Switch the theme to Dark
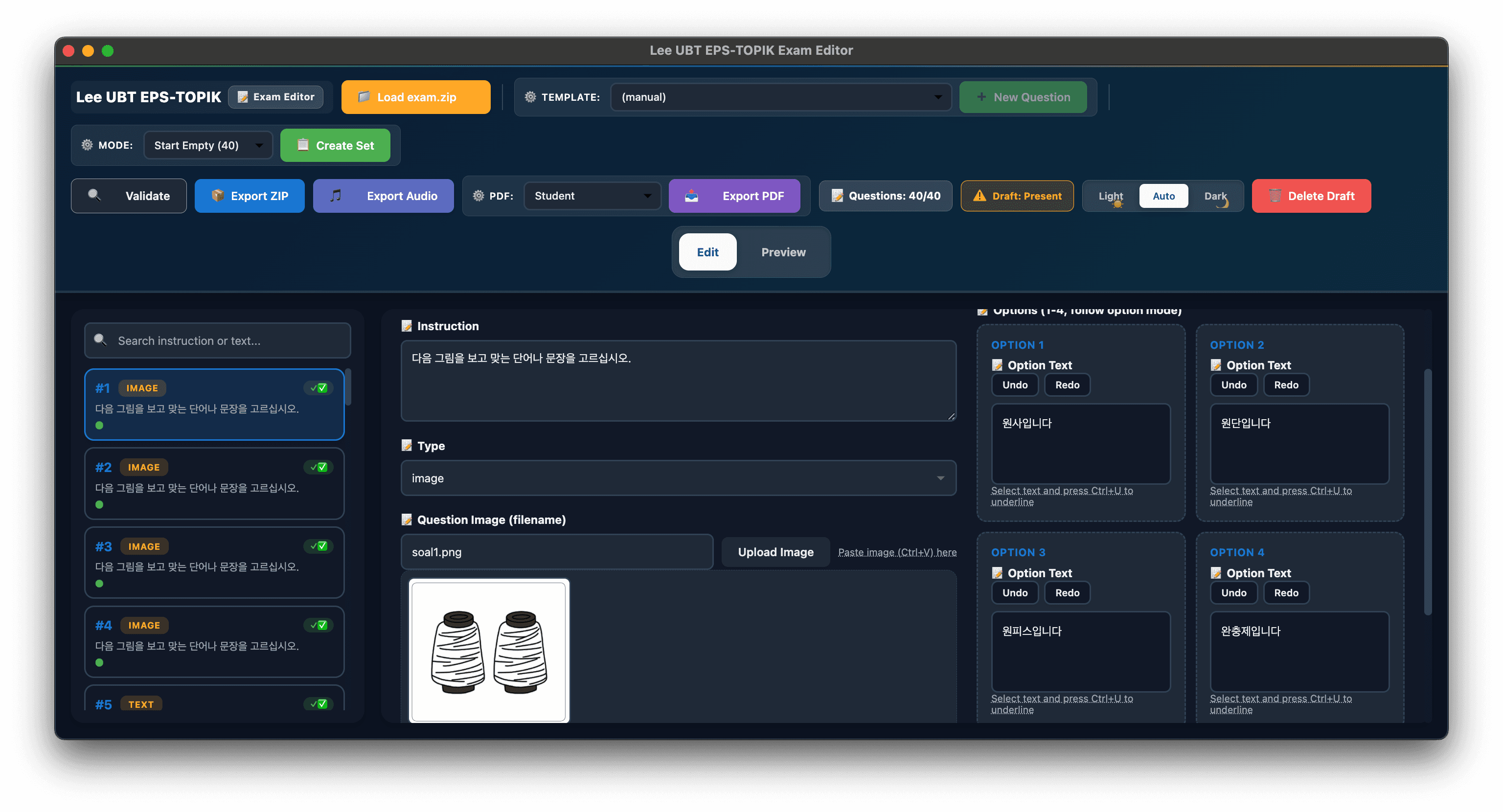Screen dimensions: 1503x812 tap(1215, 196)
